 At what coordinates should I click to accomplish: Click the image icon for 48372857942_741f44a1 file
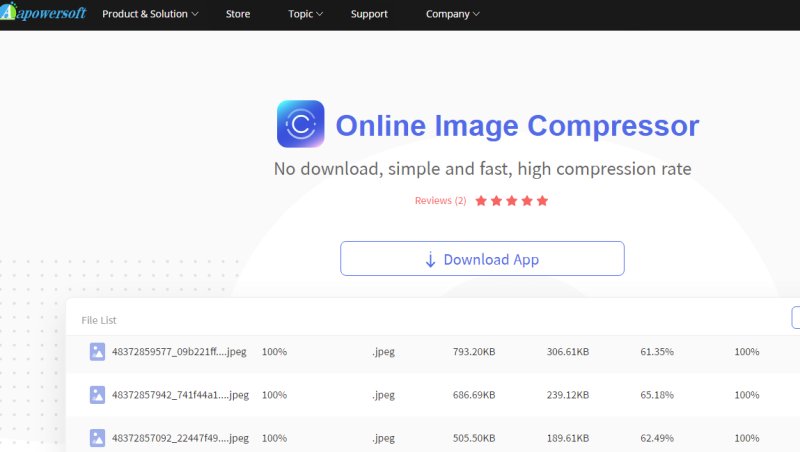pos(97,395)
